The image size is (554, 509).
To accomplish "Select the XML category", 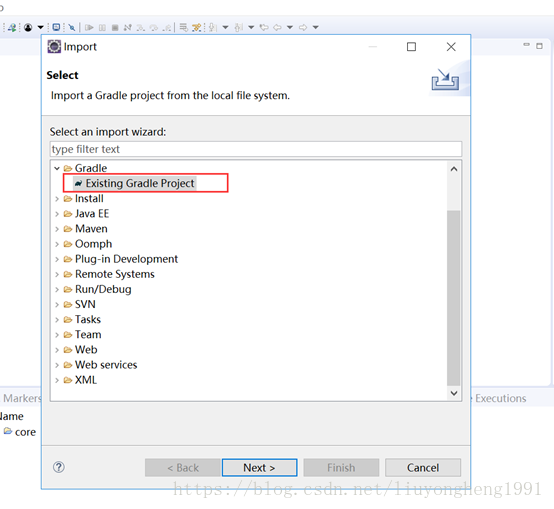I will click(86, 380).
